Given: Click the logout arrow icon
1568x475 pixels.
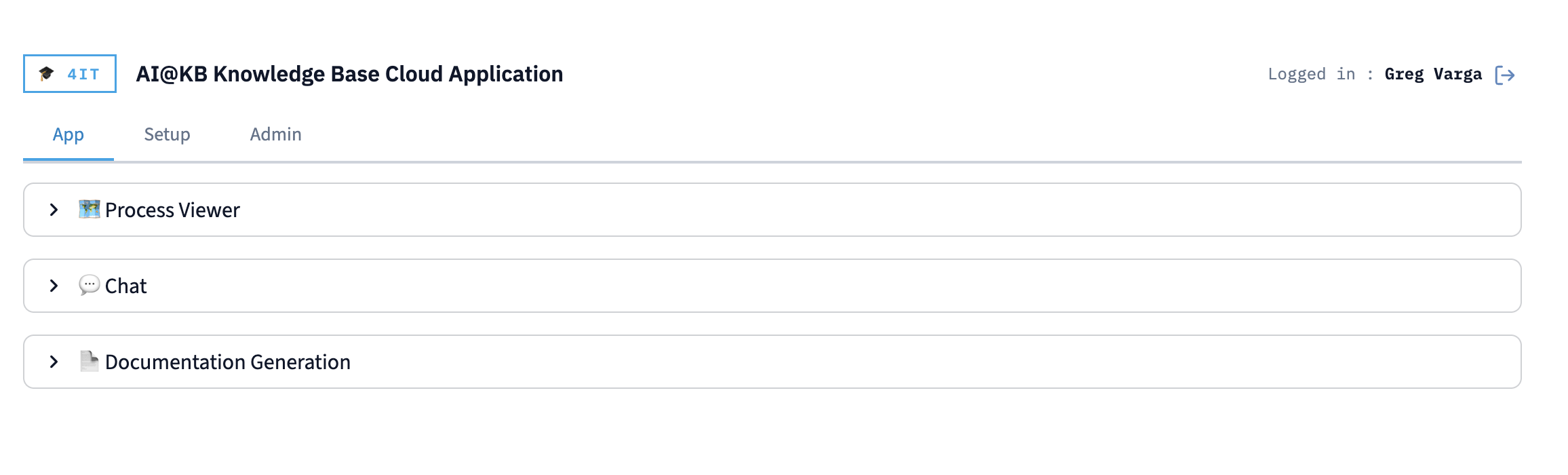Looking at the screenshot, I should click(x=1504, y=75).
